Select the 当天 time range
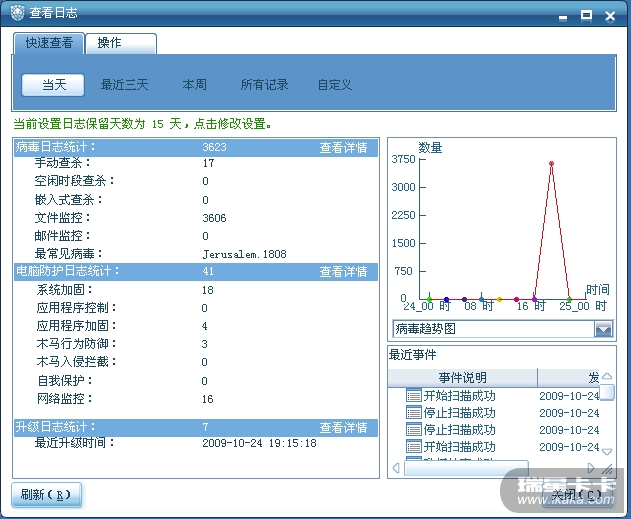Image resolution: width=631 pixels, height=519 pixels. coord(53,85)
